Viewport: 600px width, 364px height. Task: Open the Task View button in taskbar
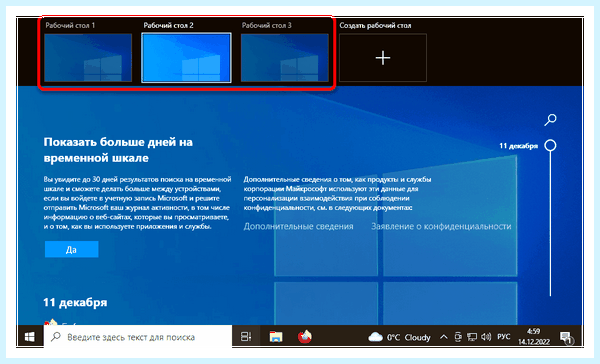246,337
